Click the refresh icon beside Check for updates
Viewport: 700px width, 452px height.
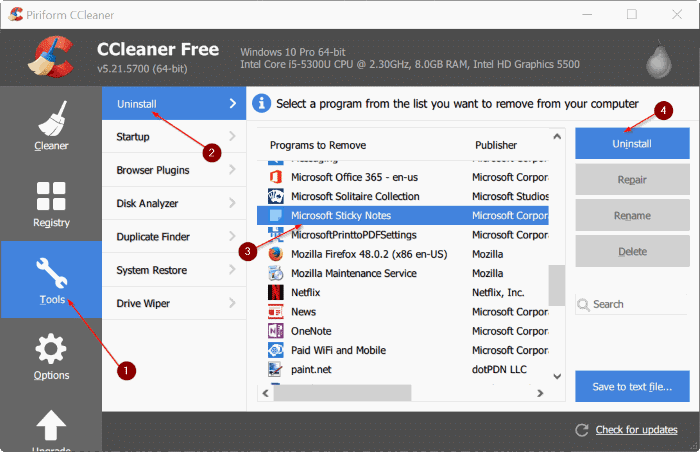pos(582,430)
